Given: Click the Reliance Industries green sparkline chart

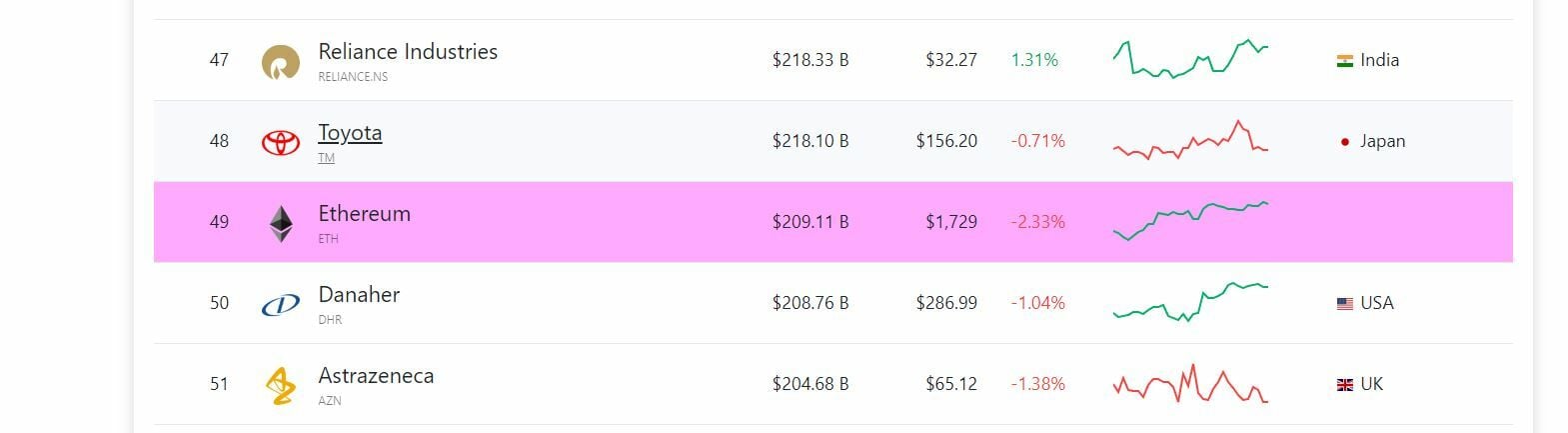Looking at the screenshot, I should [1190, 59].
